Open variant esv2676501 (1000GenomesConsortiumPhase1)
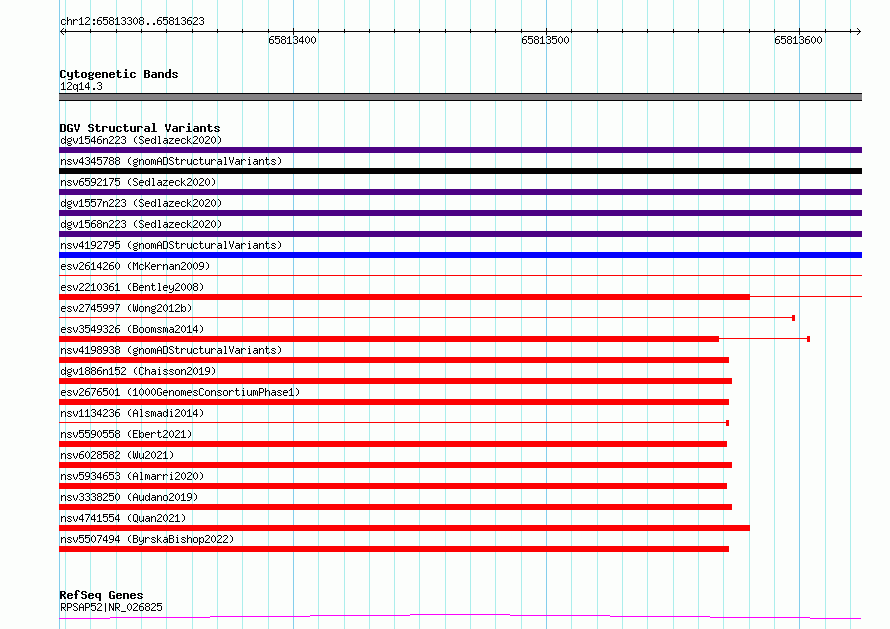 tap(180, 392)
